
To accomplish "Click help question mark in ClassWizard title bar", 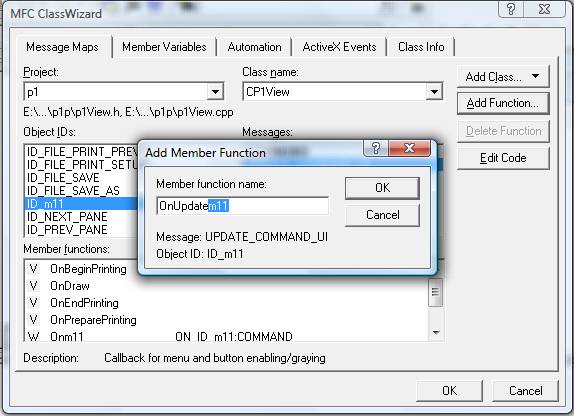I will point(511,9).
